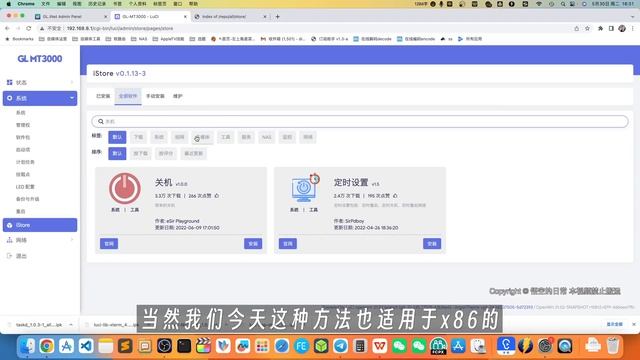Open Chrome's extensions puzzle icon
The width and height of the screenshot is (640, 360).
tap(600, 29)
